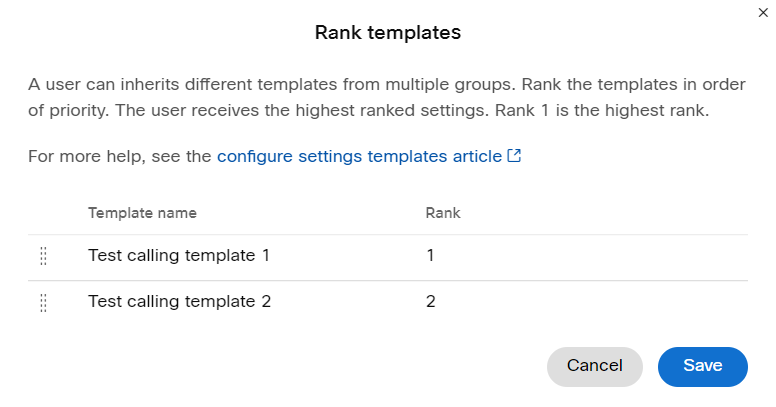Grab the drag handle for Test calling template 2
Viewport: 776px width, 407px height.
pyautogui.click(x=44, y=303)
